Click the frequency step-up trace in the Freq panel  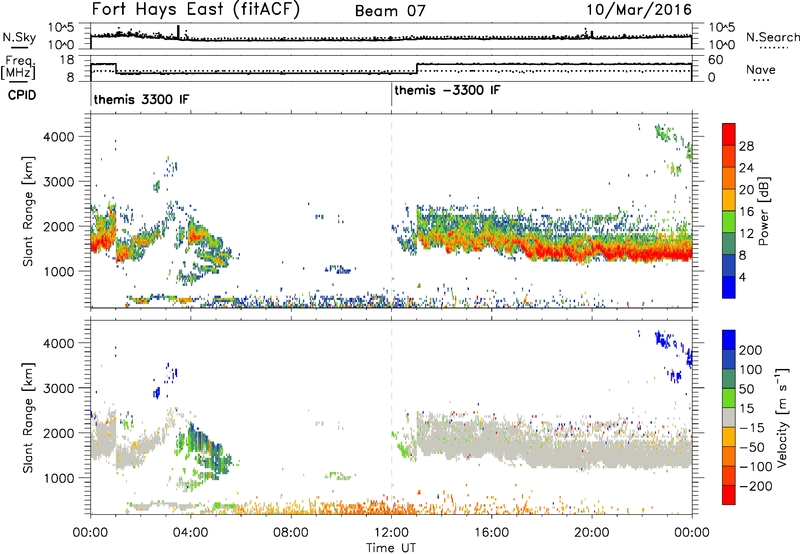(417, 68)
